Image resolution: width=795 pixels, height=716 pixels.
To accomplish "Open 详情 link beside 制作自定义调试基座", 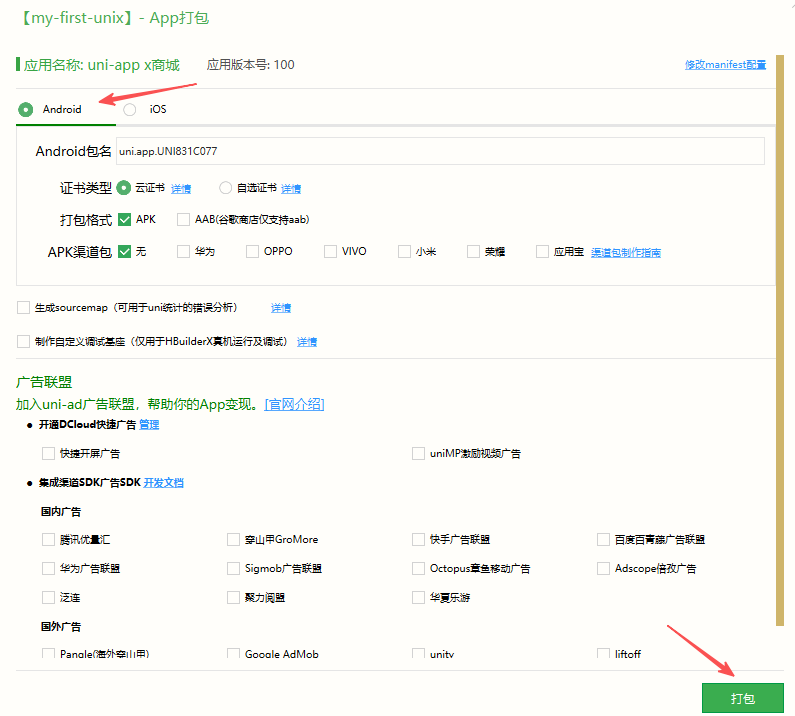I will coord(307,342).
